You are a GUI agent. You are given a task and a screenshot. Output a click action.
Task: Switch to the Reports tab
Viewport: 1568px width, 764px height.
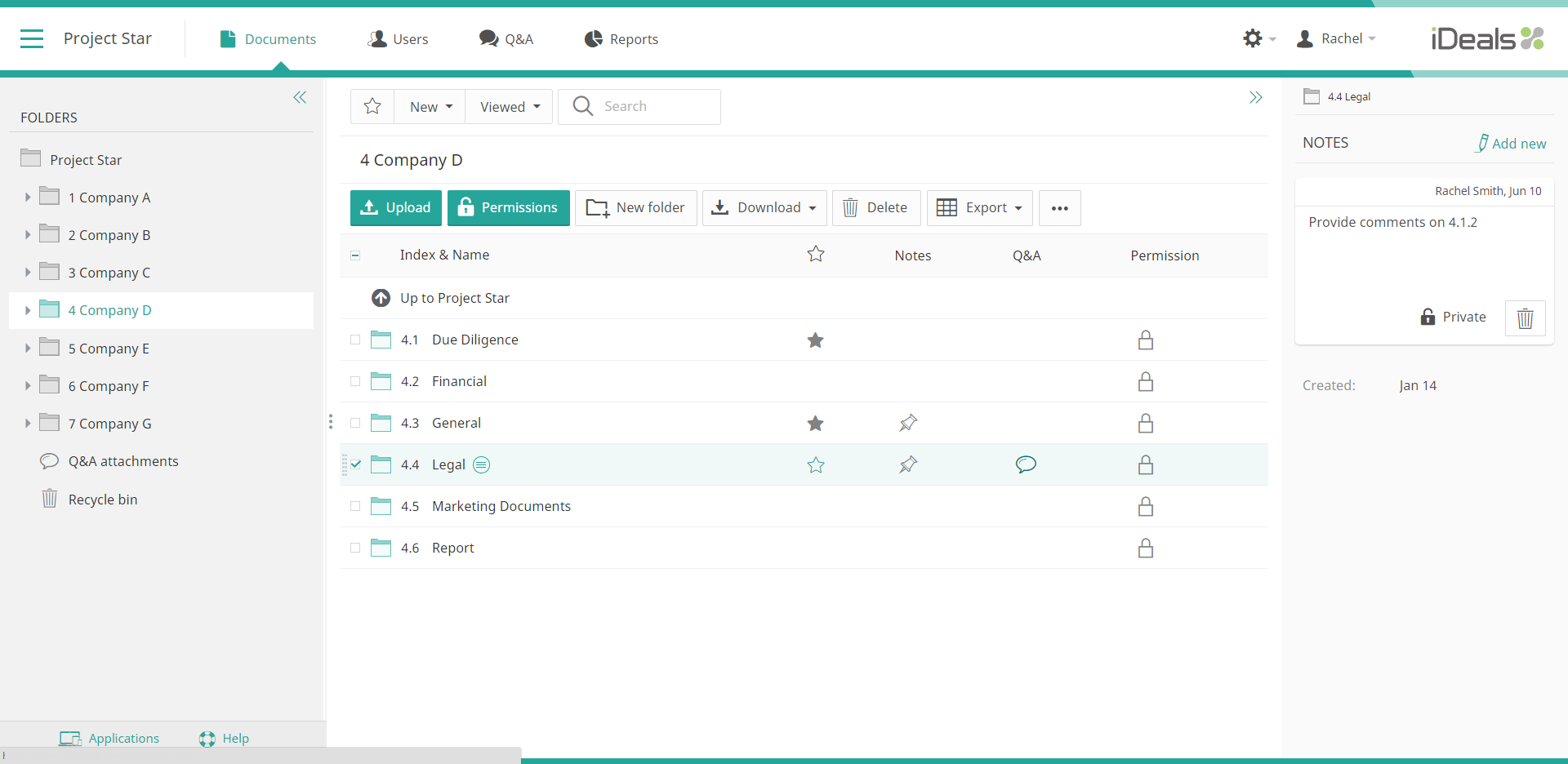point(621,38)
